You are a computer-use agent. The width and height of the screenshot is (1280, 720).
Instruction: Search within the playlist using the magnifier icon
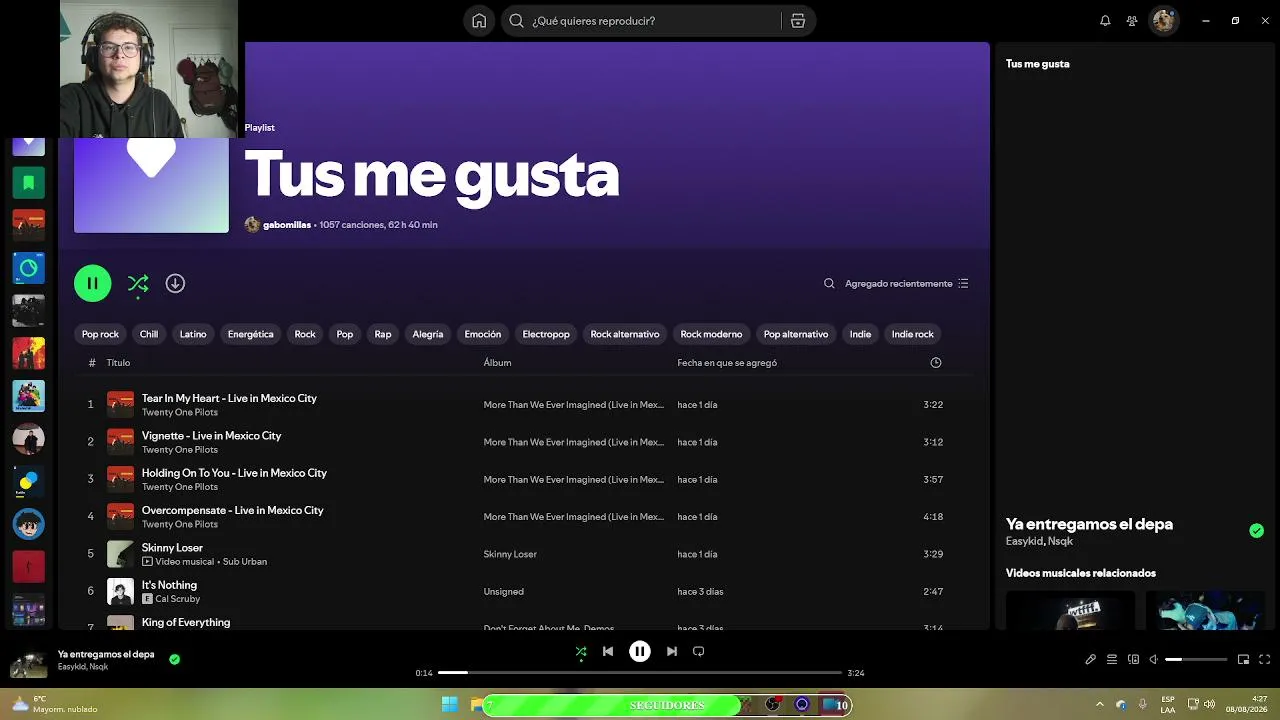point(829,284)
